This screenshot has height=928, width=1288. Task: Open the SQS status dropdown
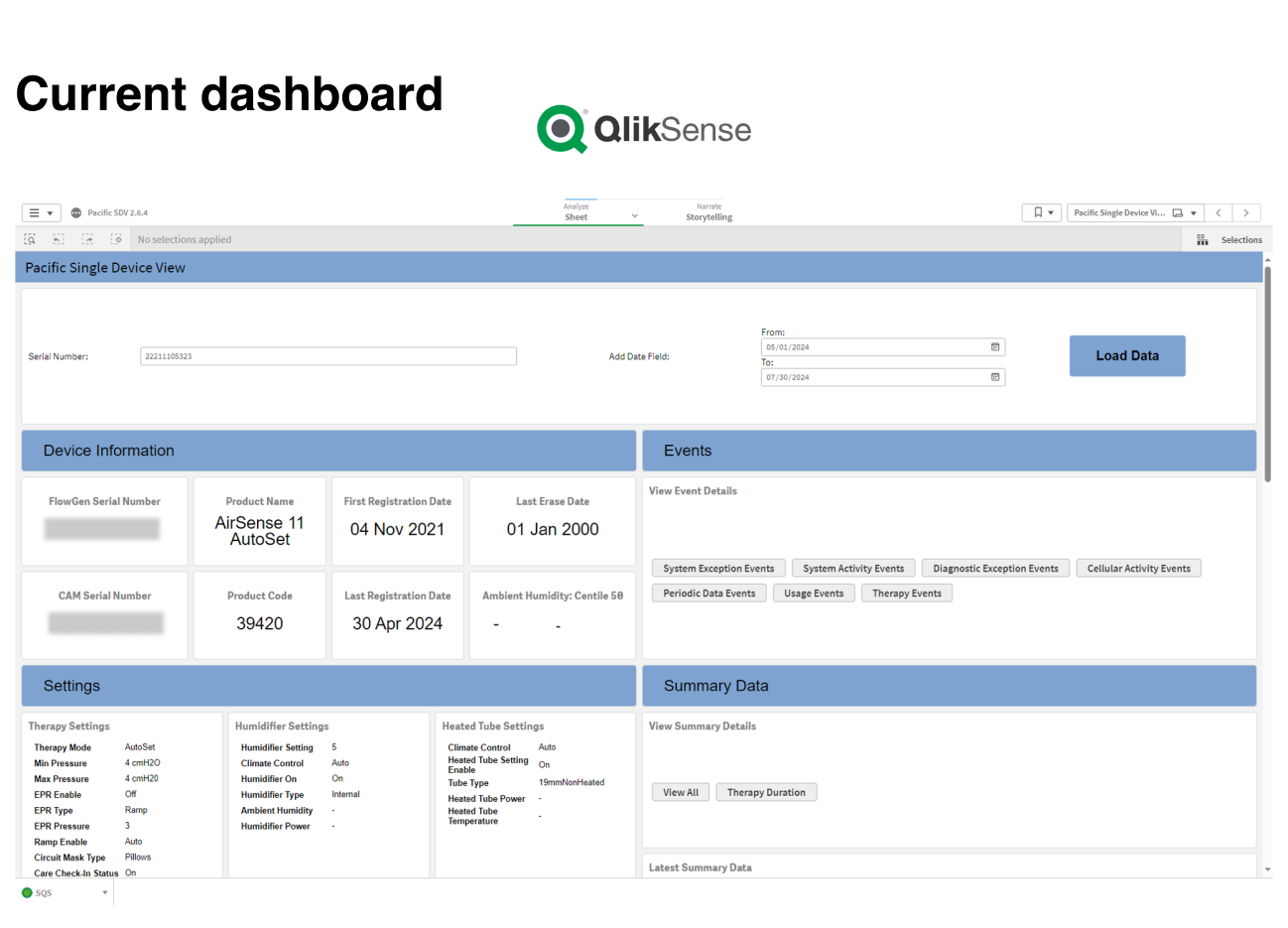105,892
